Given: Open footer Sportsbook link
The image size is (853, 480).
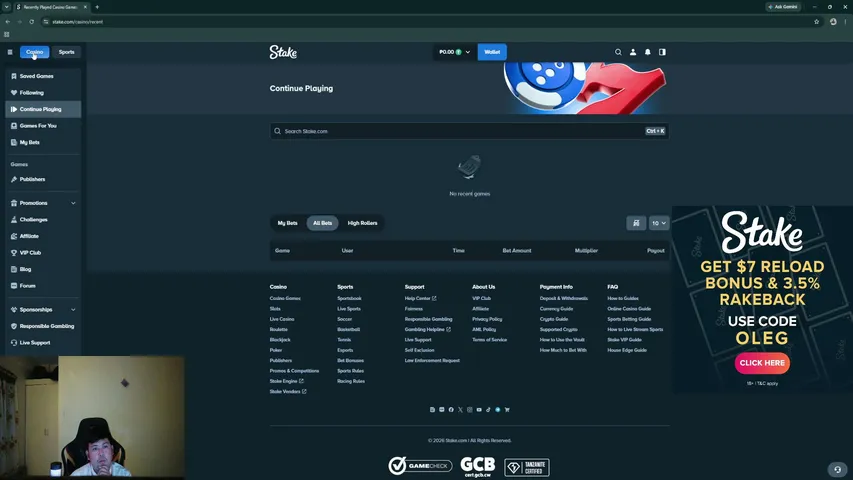Looking at the screenshot, I should click(x=349, y=298).
